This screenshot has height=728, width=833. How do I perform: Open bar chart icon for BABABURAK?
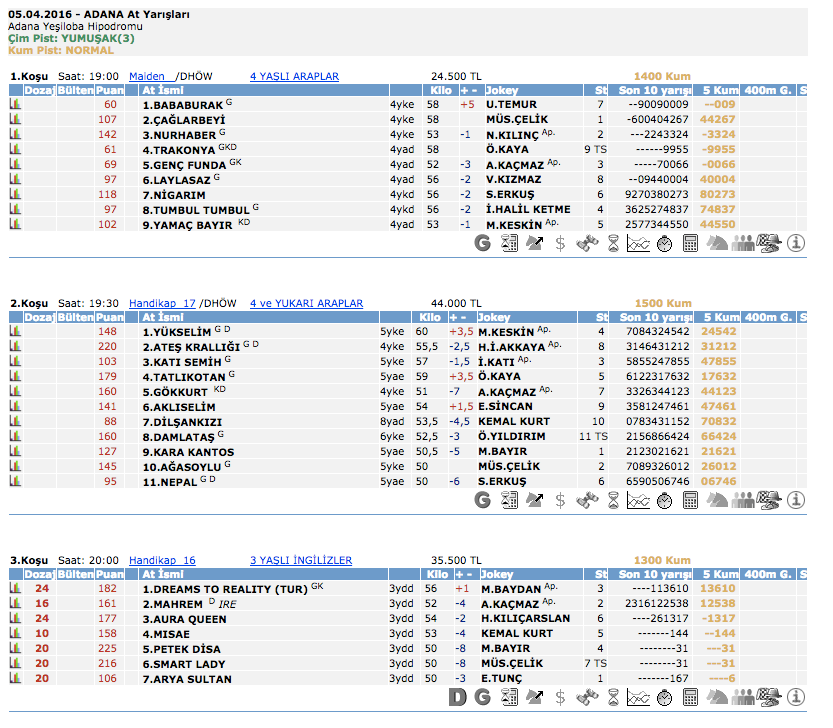pos(16,104)
